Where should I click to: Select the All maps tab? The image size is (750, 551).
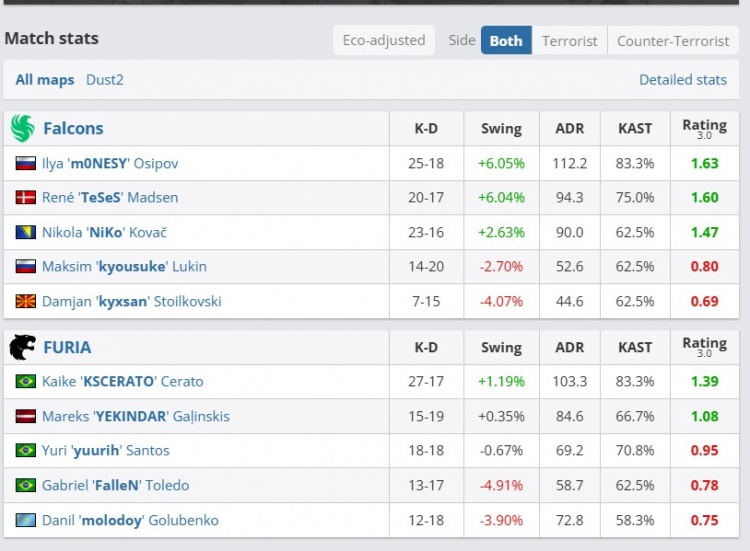(45, 80)
